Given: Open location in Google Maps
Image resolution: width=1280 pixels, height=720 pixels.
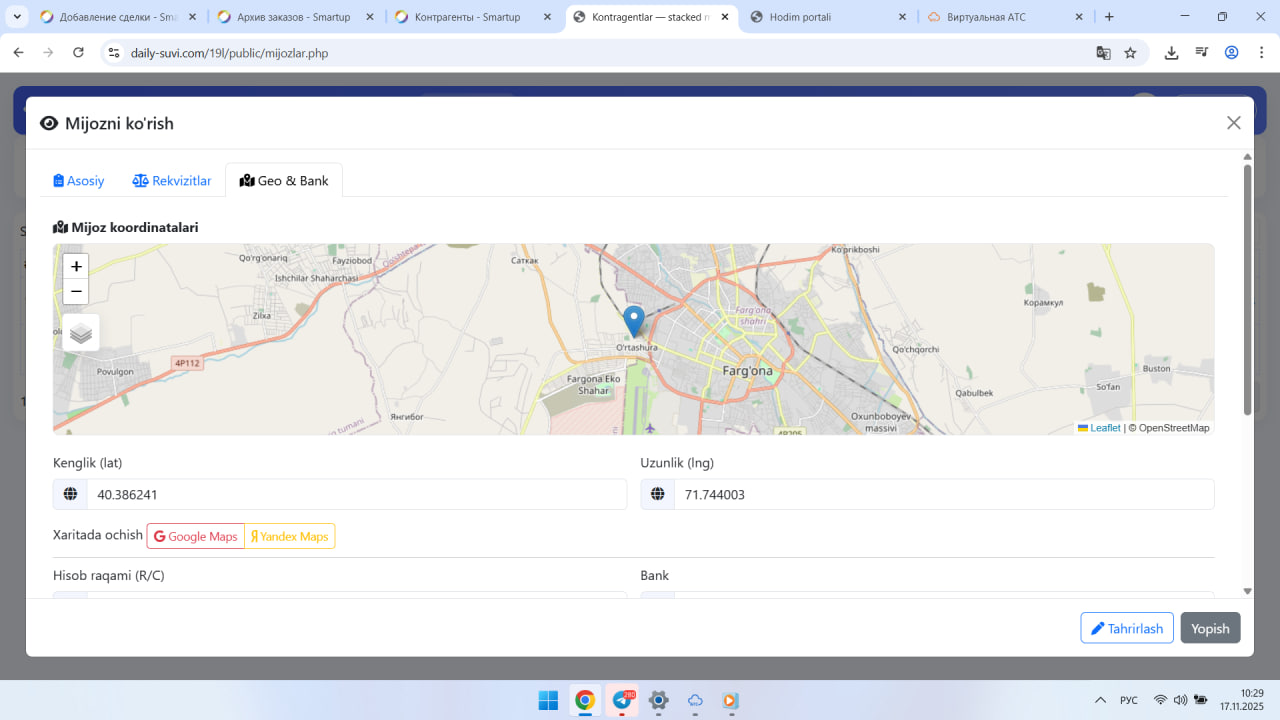Looking at the screenshot, I should click(196, 536).
